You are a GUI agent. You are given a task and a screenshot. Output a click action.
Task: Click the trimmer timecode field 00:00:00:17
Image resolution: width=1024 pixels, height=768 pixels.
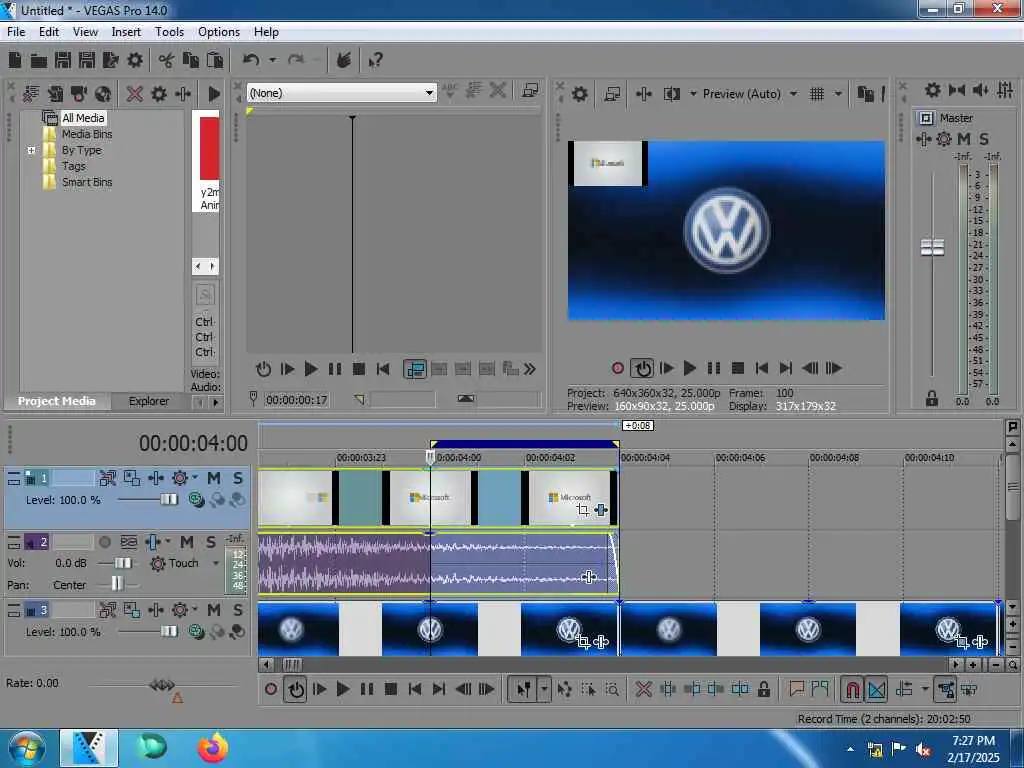296,400
